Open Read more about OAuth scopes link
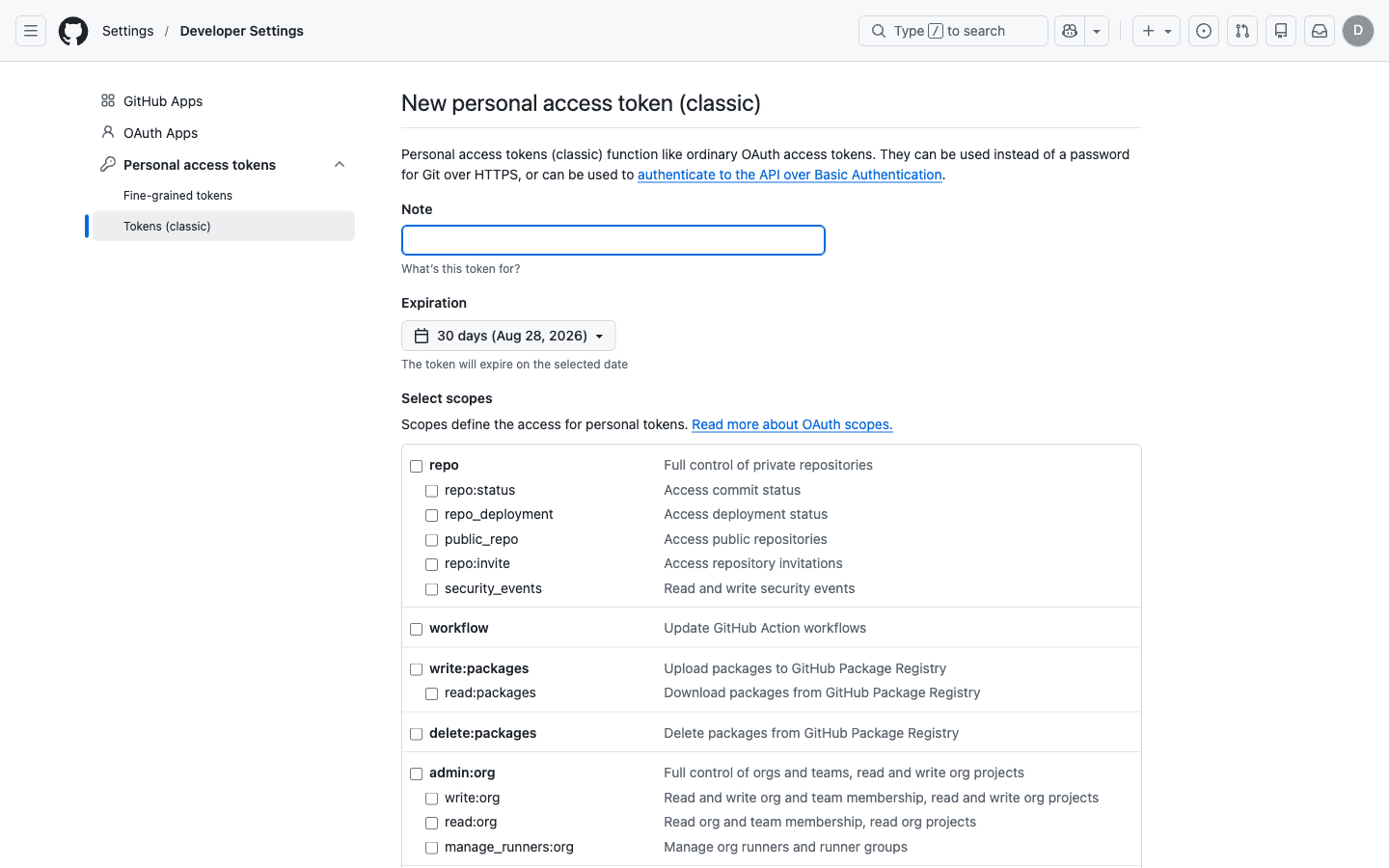 [792, 424]
